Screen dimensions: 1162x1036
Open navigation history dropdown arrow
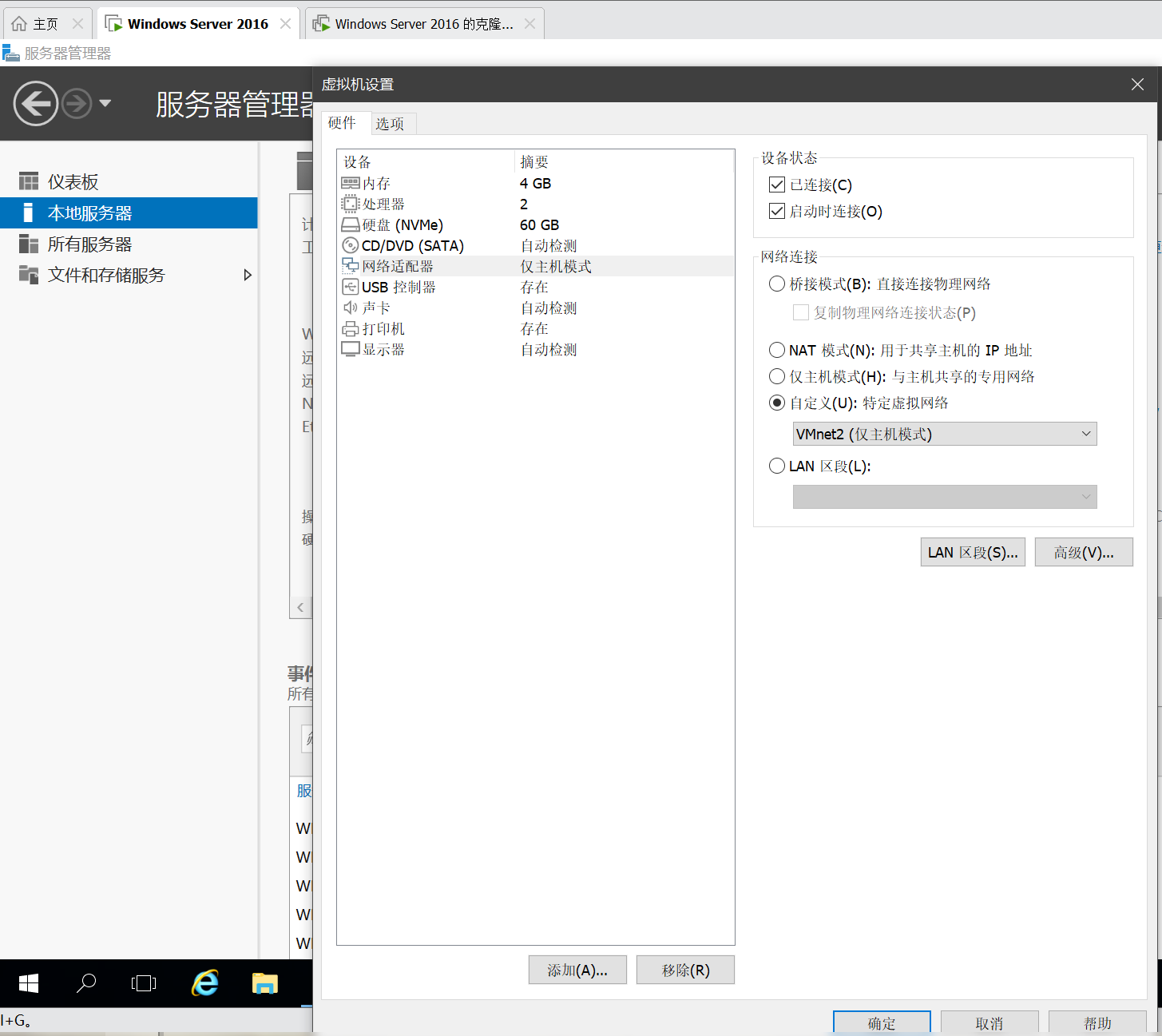(105, 104)
